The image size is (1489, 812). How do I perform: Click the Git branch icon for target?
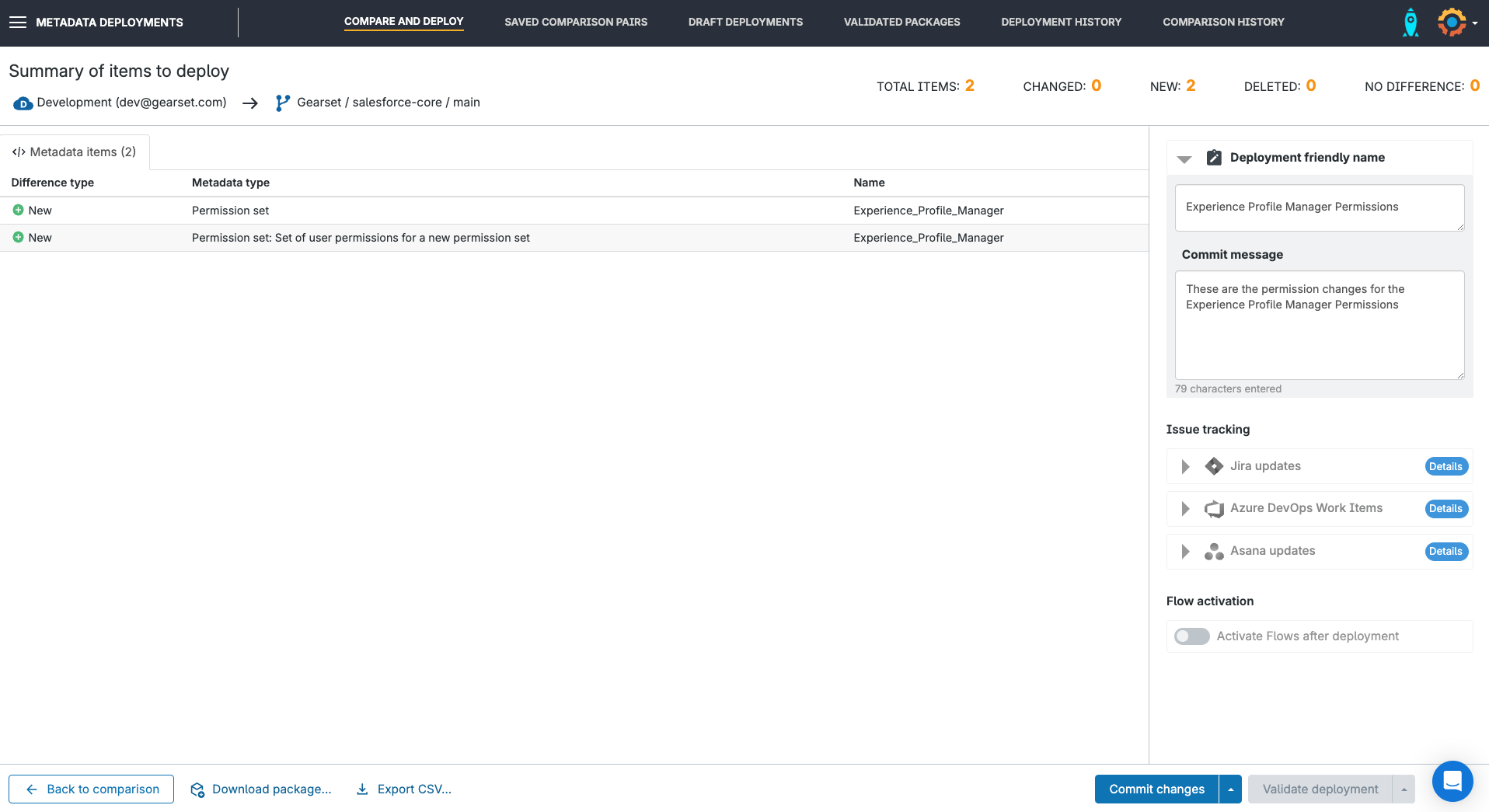point(283,103)
